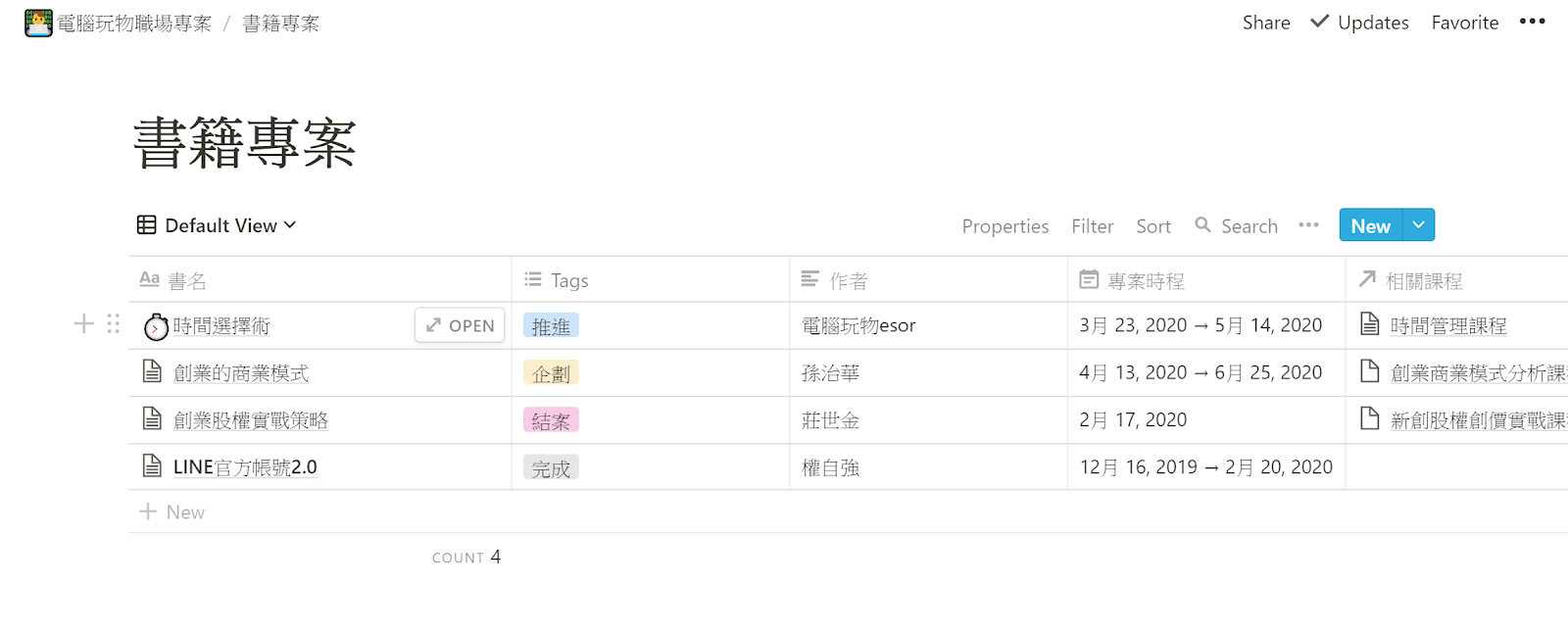Open the three-dot page options menu
Image resolution: width=1568 pixels, height=635 pixels.
(x=1532, y=22)
